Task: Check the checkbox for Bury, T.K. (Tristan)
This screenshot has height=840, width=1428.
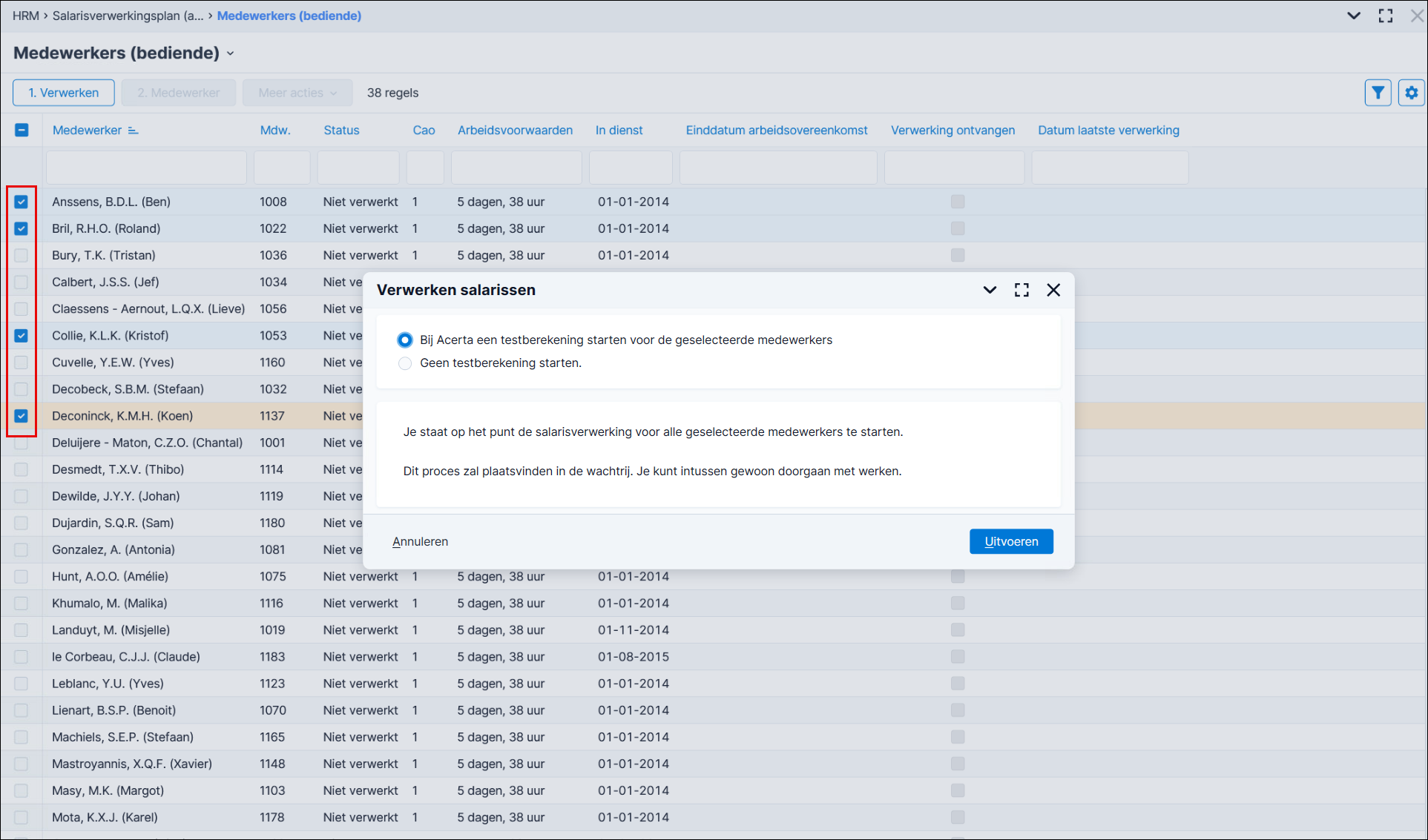Action: tap(22, 255)
